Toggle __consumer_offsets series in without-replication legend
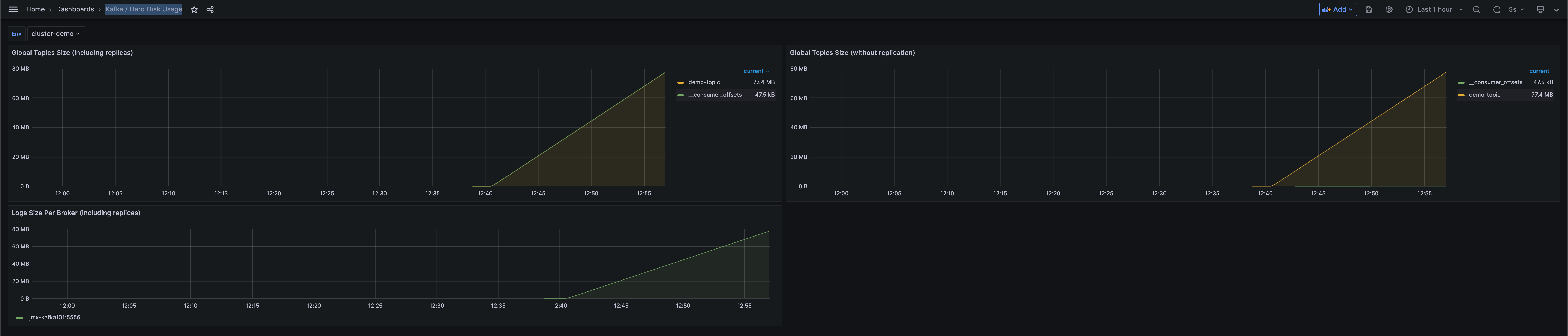Screen dimensions: 1568x336 [1495, 82]
